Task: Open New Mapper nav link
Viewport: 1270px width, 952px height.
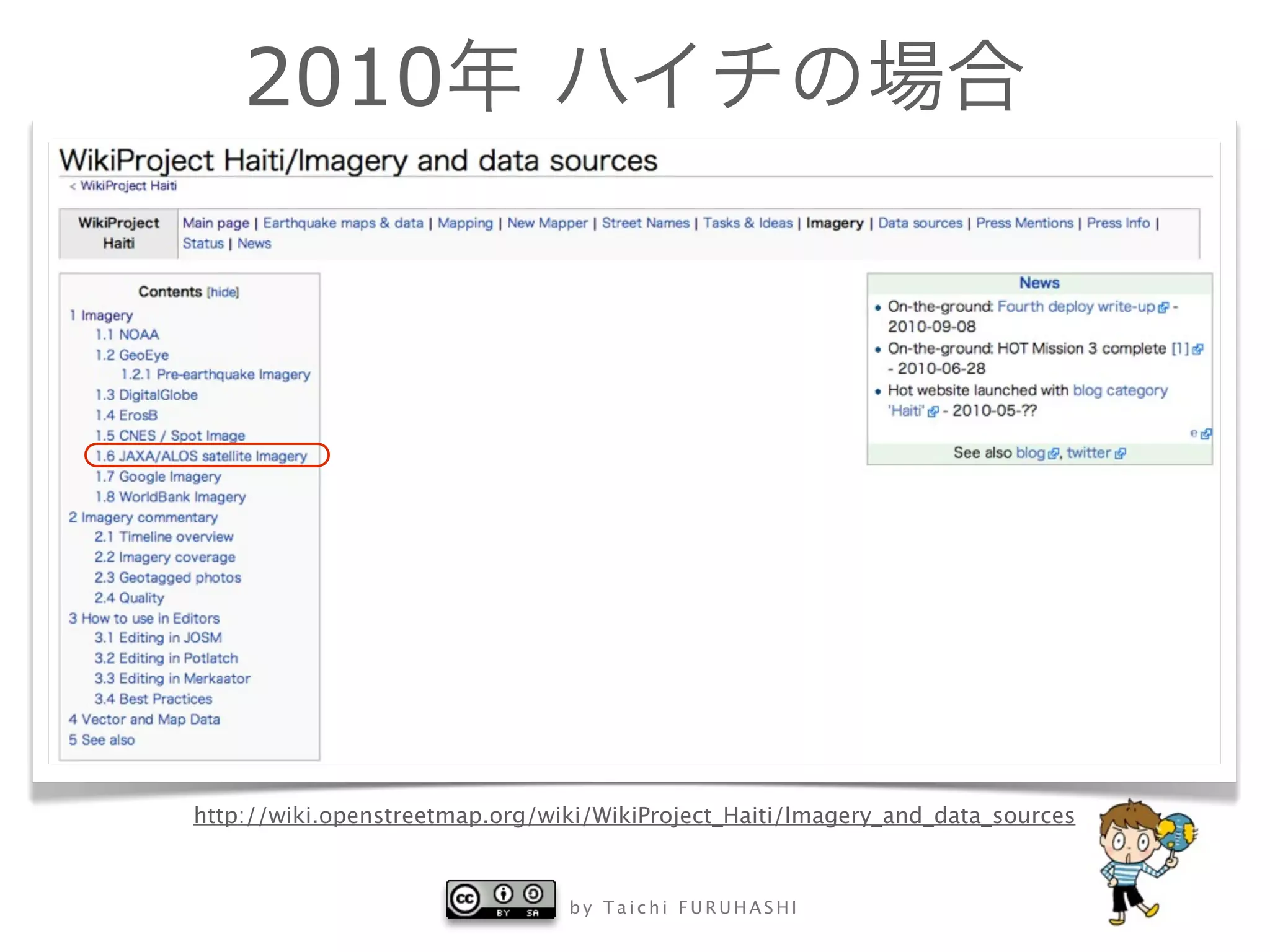Action: [548, 223]
